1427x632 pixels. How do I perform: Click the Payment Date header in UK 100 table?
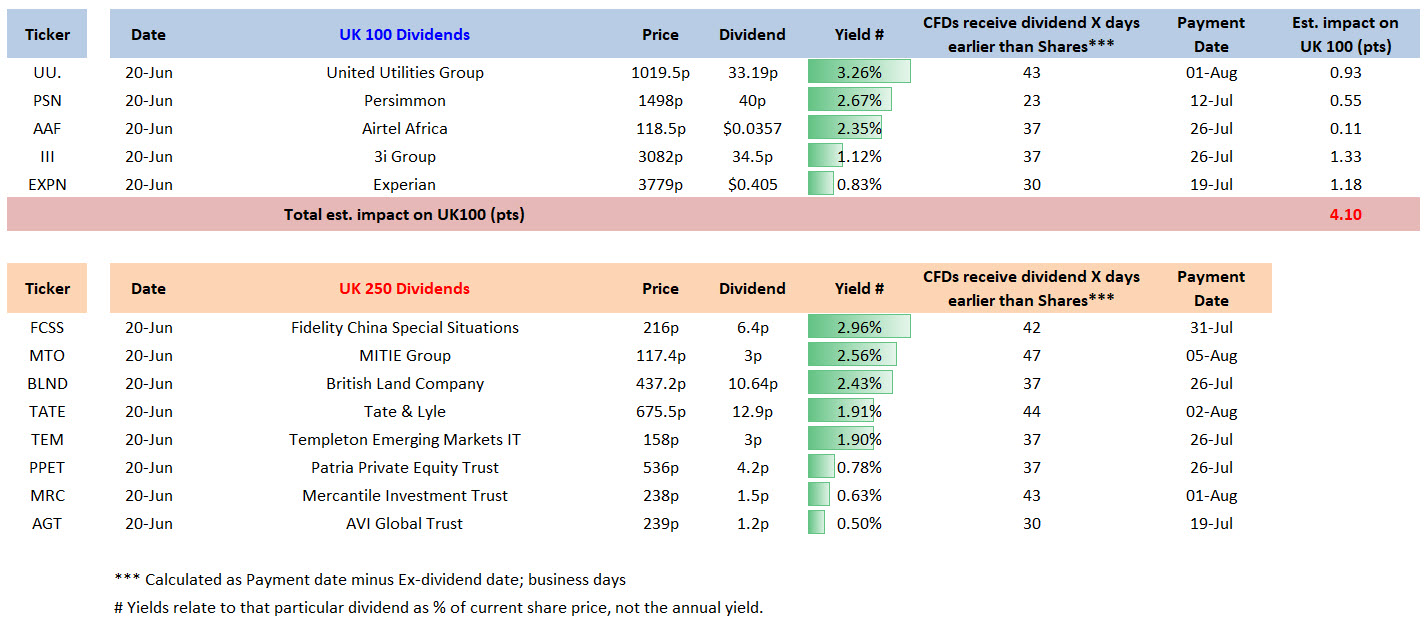point(1211,35)
